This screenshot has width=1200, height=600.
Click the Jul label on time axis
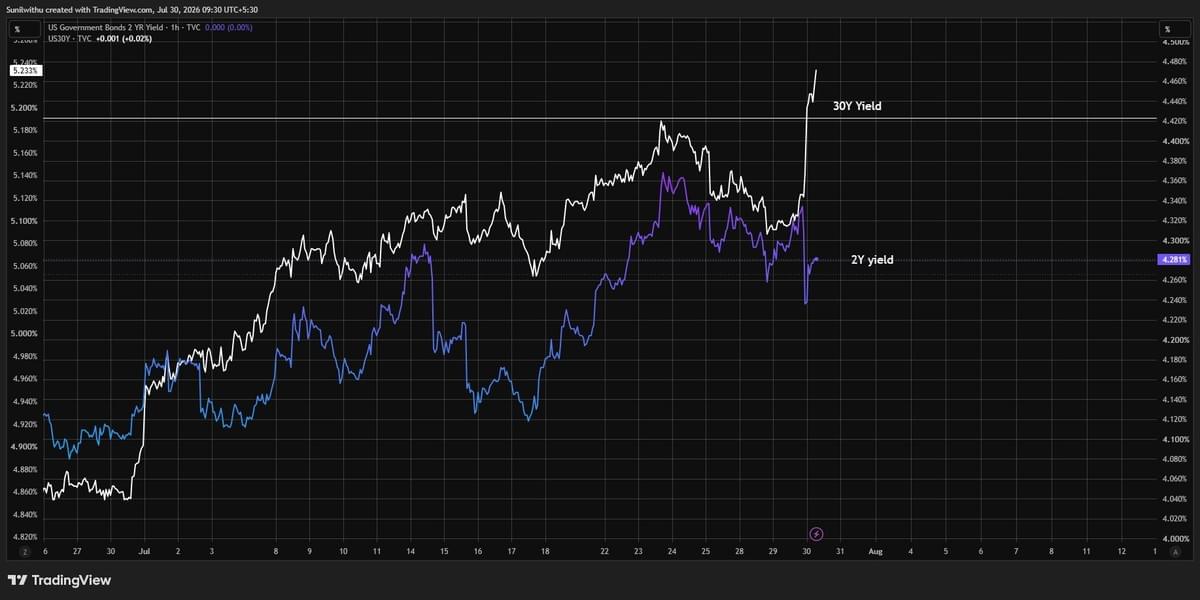[x=143, y=552]
